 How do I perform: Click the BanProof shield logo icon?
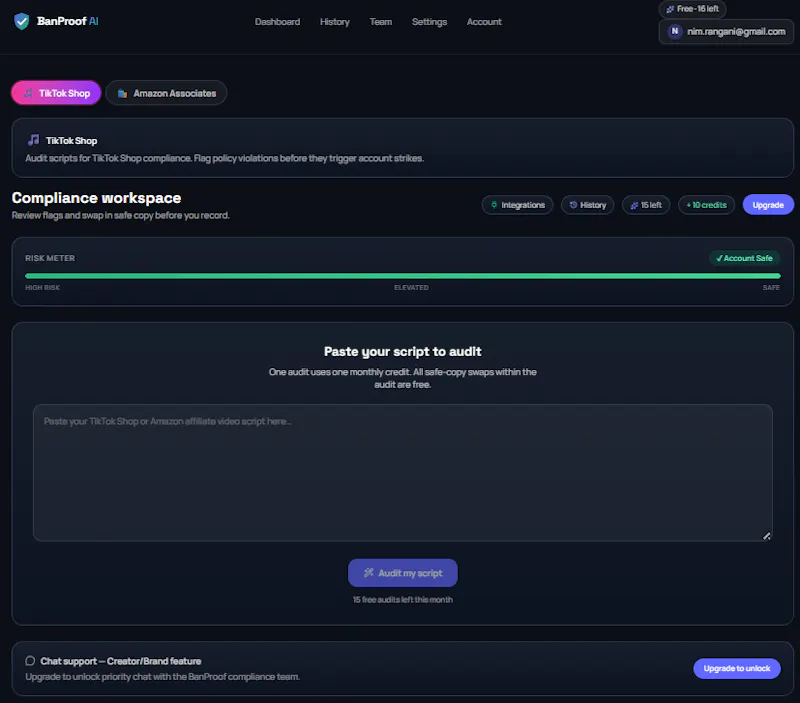pos(21,21)
